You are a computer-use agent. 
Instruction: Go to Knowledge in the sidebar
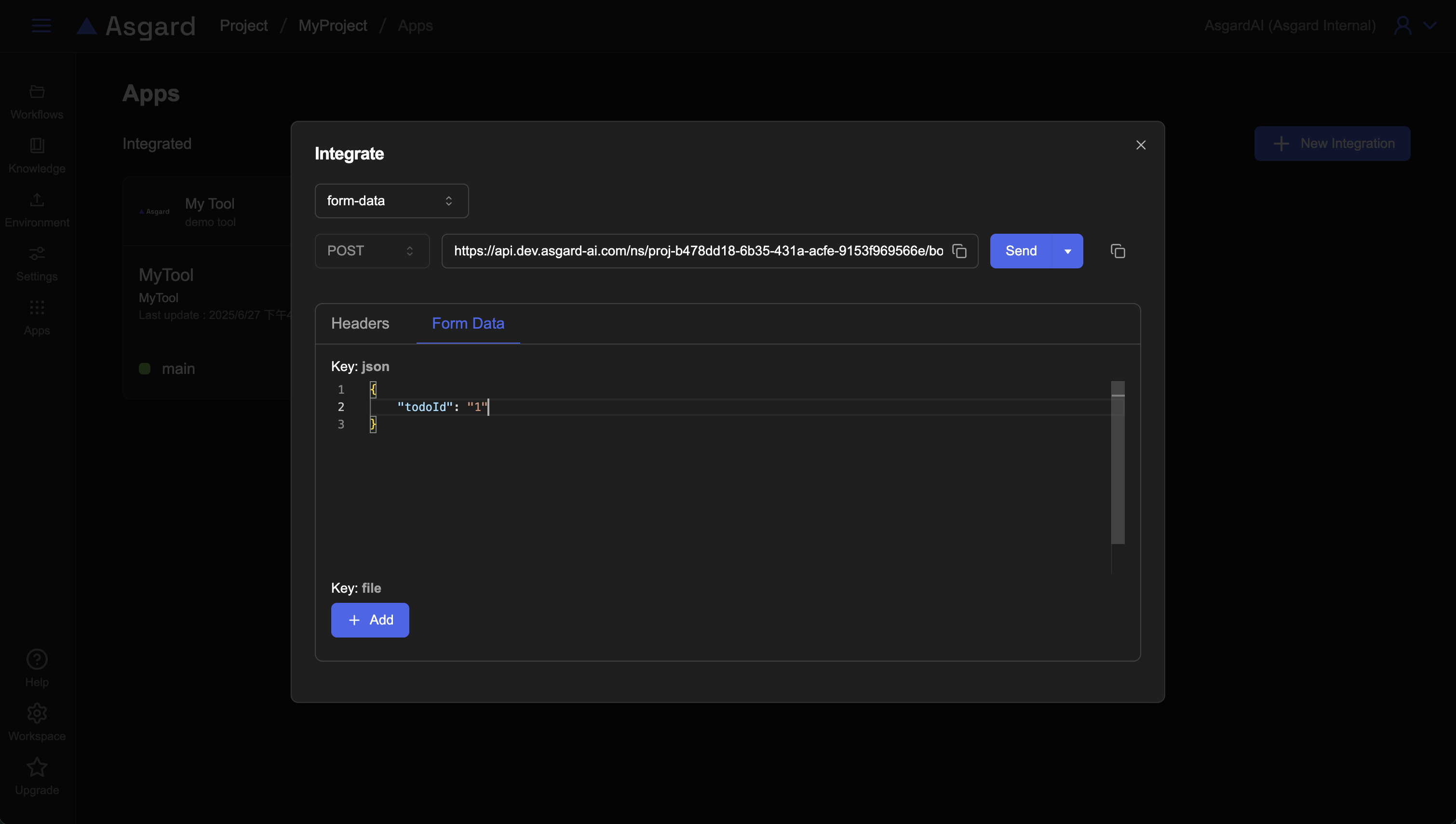[x=37, y=146]
